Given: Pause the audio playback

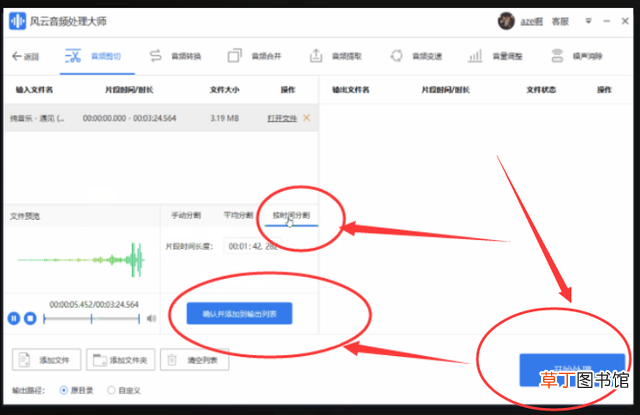Looking at the screenshot, I should [x=14, y=318].
